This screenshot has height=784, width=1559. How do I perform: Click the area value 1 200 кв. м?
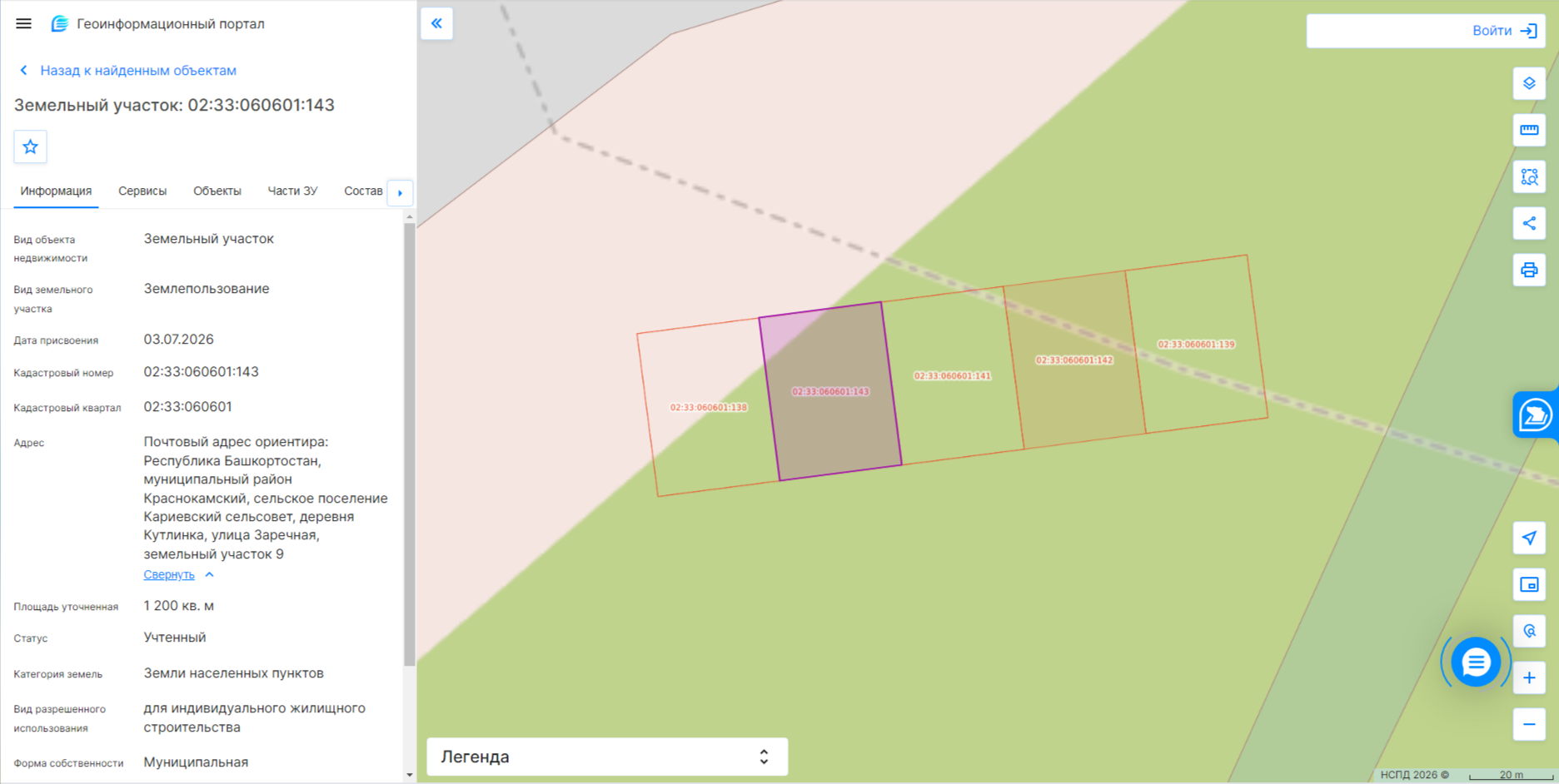[x=179, y=606]
